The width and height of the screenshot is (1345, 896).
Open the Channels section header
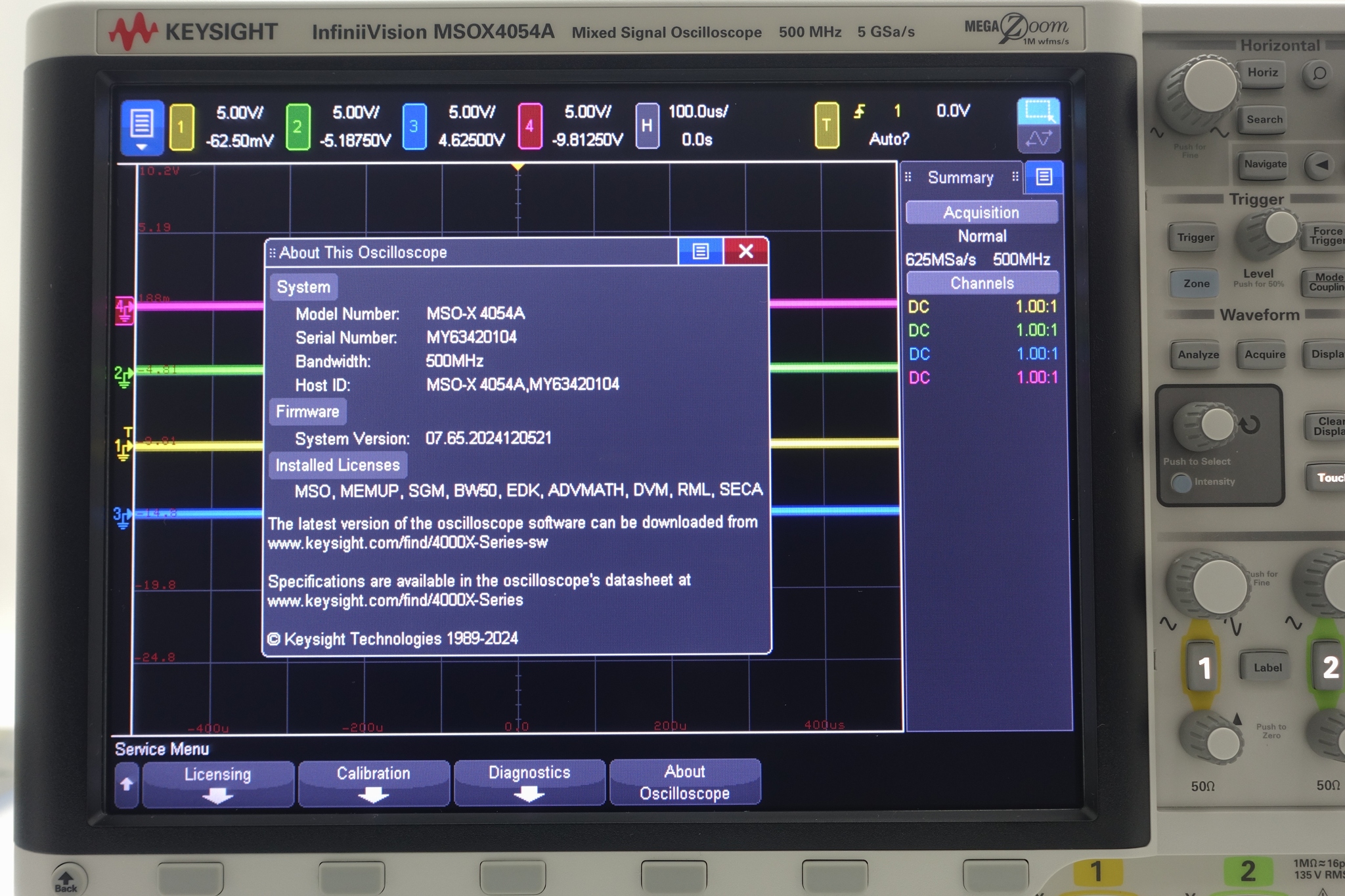click(982, 284)
